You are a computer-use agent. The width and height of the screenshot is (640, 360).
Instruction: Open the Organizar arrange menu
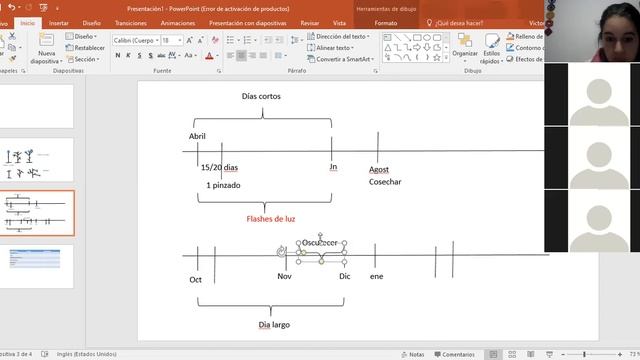click(x=464, y=48)
